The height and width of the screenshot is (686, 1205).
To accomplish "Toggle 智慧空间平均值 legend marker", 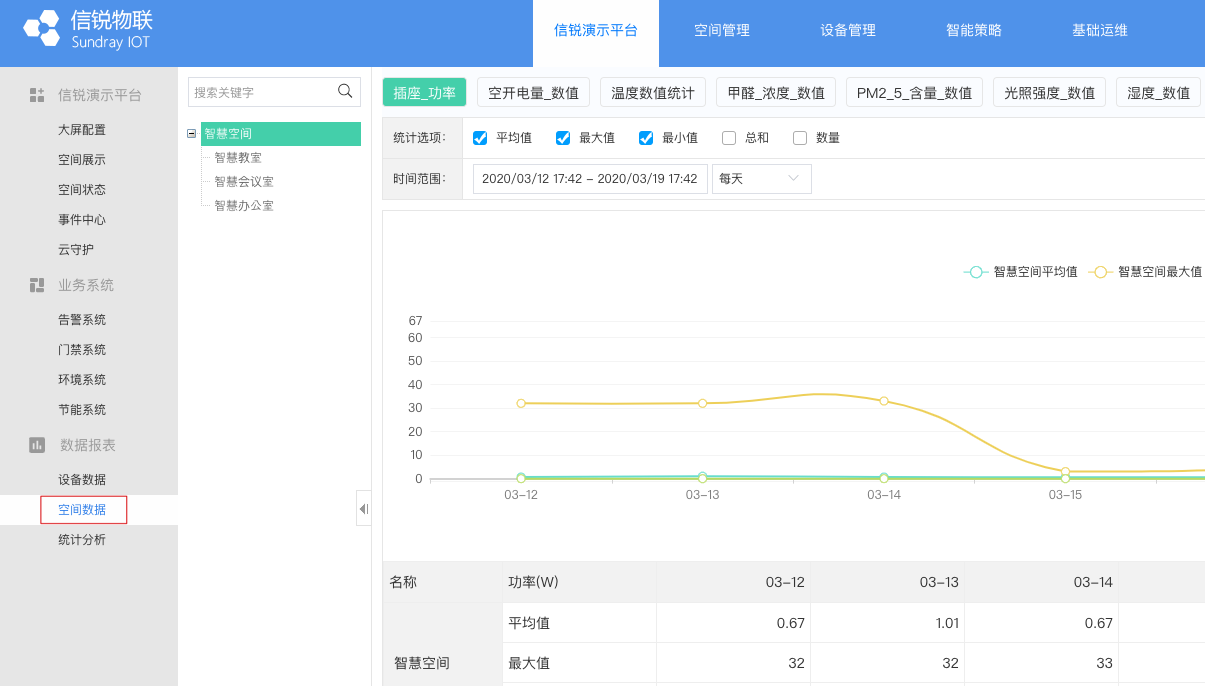I will [976, 272].
